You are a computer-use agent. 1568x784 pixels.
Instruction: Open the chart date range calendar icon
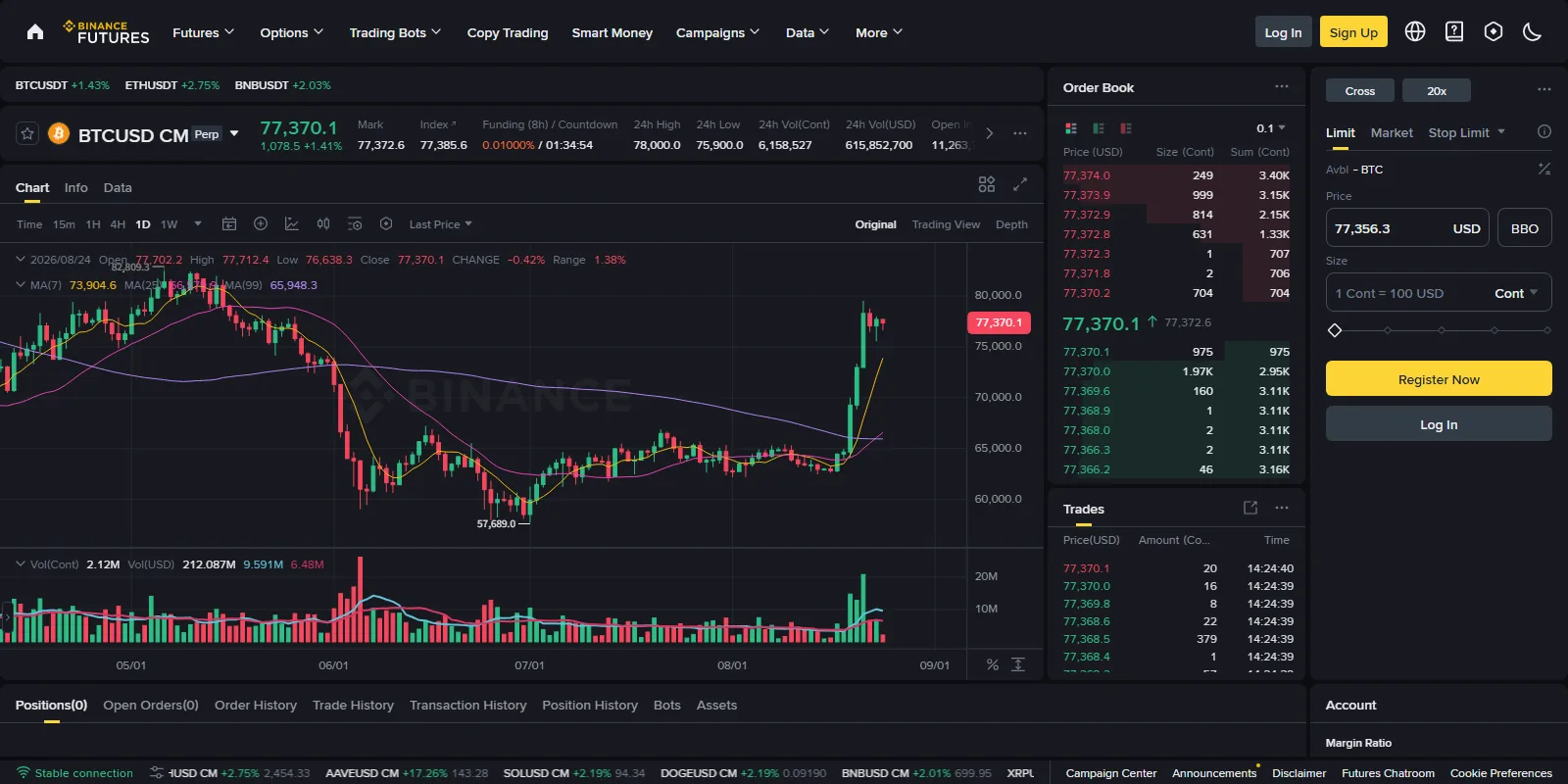click(x=229, y=224)
